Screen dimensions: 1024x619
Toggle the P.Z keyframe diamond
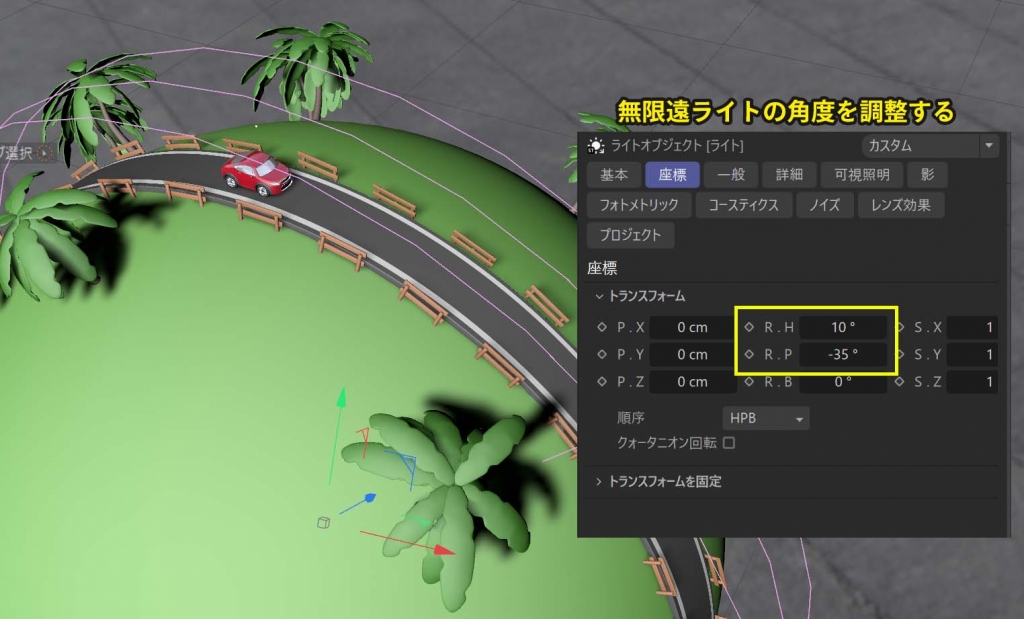click(x=602, y=382)
